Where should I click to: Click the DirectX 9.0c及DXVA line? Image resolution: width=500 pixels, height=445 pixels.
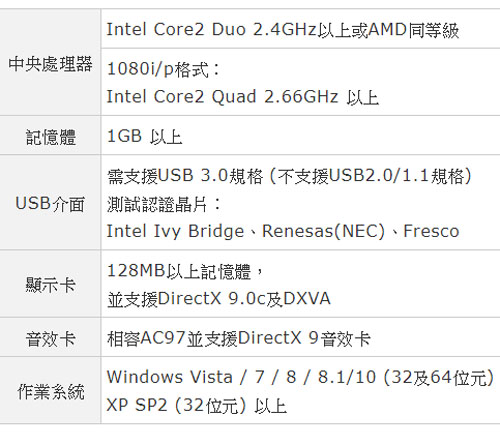tap(219, 299)
